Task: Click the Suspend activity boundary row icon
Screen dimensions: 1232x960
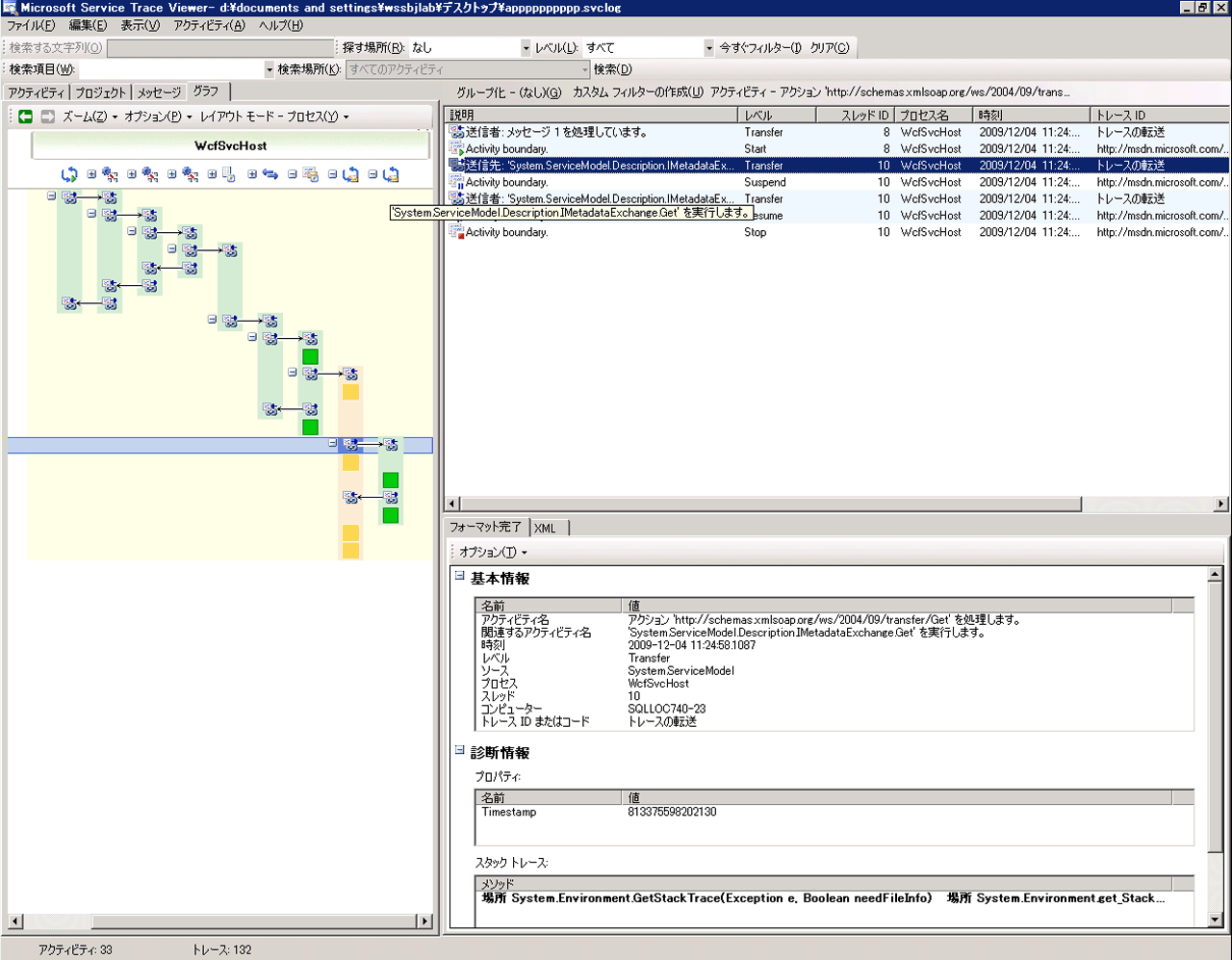Action: pos(457,182)
